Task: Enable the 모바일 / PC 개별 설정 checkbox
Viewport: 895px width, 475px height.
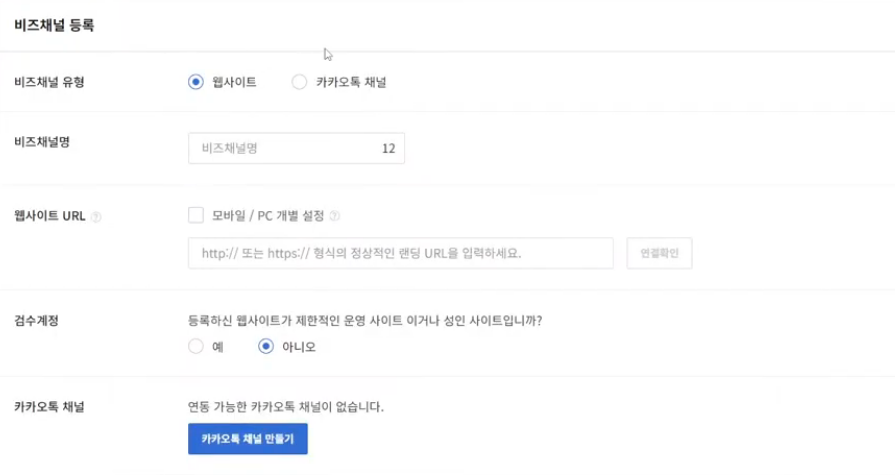Action: point(196,214)
